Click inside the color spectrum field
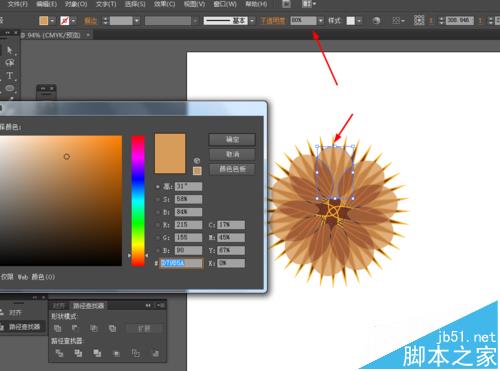 (61, 201)
